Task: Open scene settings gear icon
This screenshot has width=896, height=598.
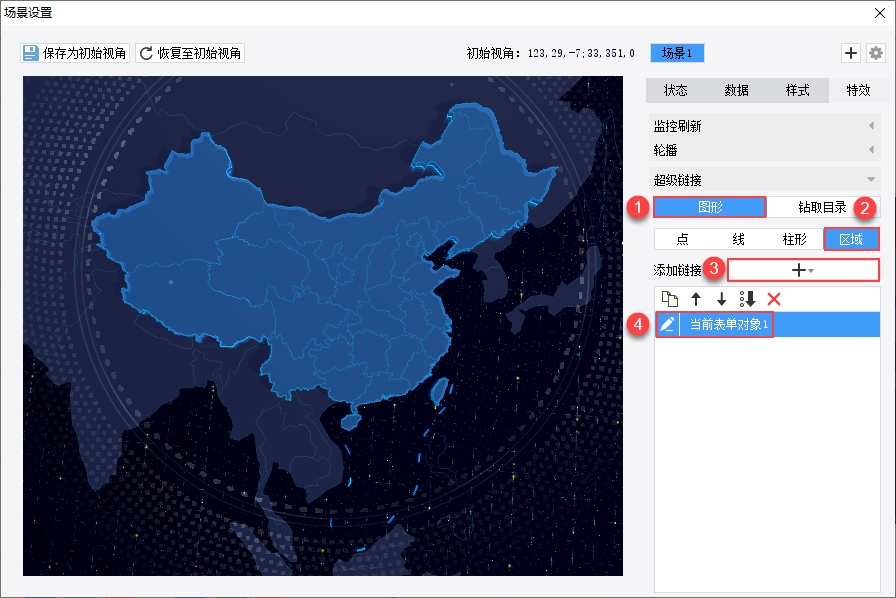Action: pos(876,53)
